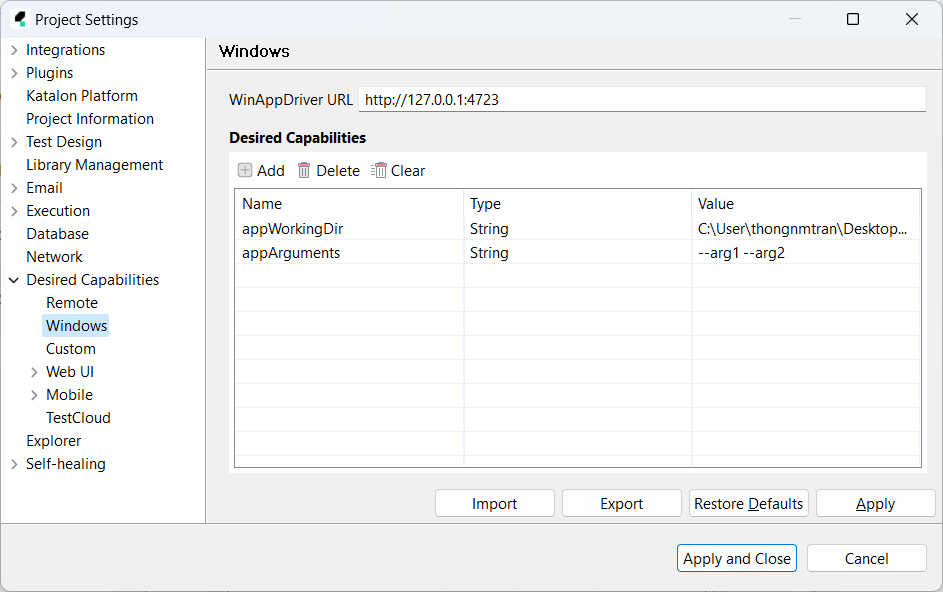
Task: Expand the Integrations tree node
Action: (x=14, y=50)
